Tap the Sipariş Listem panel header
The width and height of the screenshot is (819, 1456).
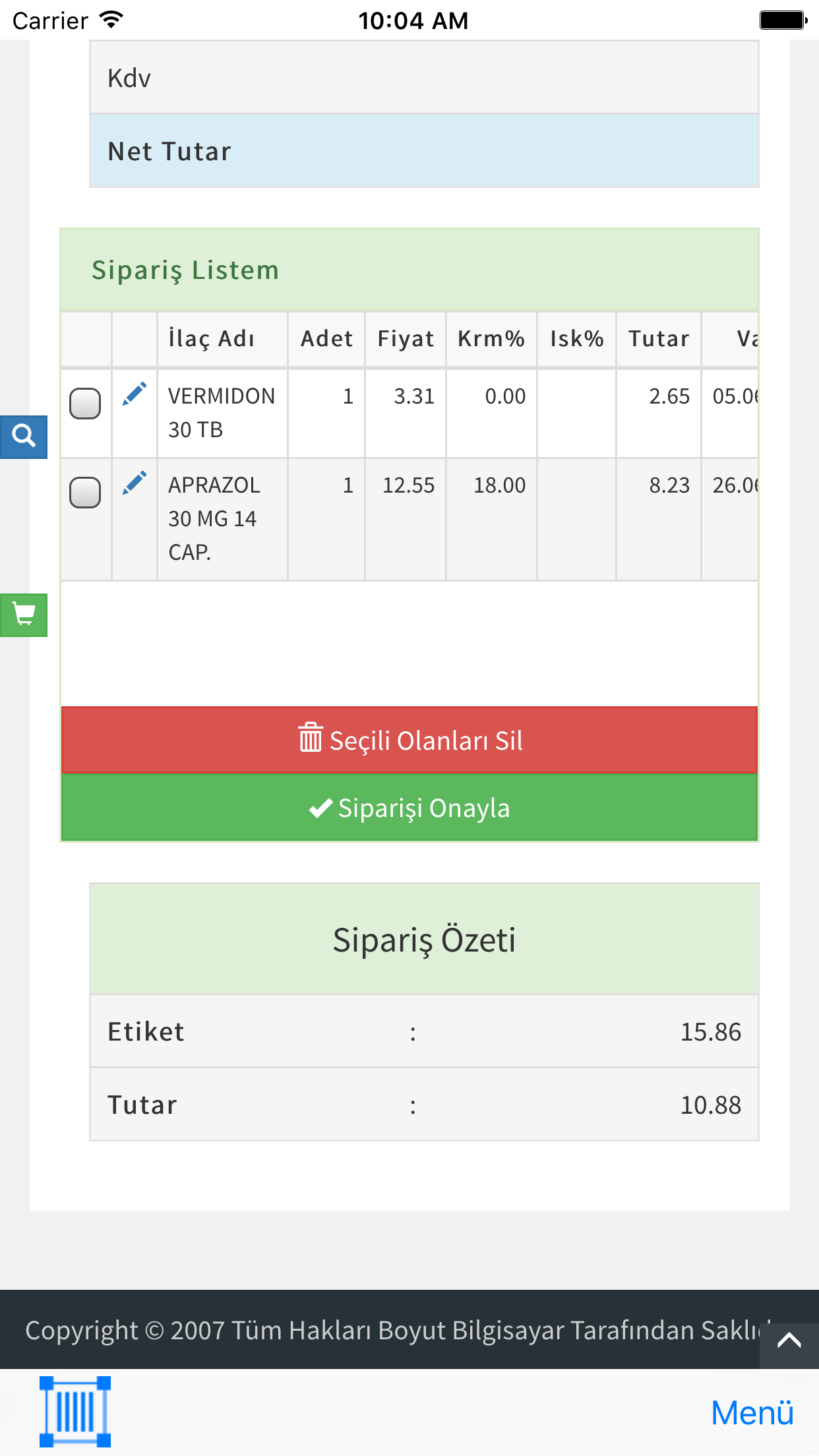tap(409, 270)
